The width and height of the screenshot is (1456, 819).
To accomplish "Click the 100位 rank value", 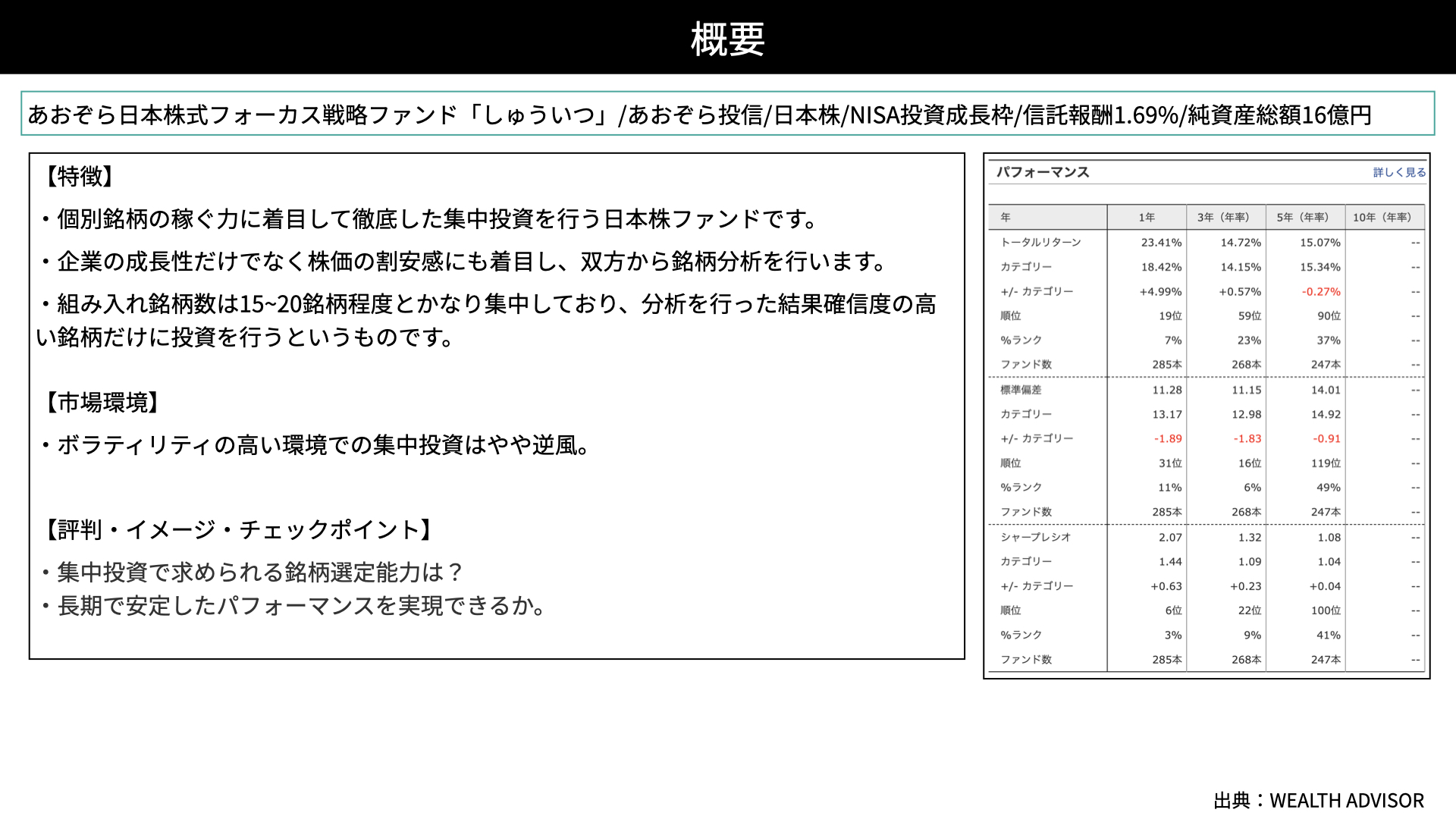I will 1326,610.
